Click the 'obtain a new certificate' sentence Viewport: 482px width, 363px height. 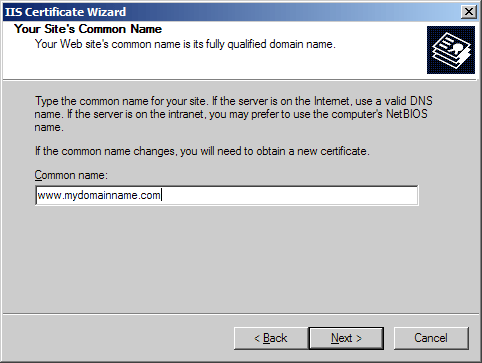point(202,151)
